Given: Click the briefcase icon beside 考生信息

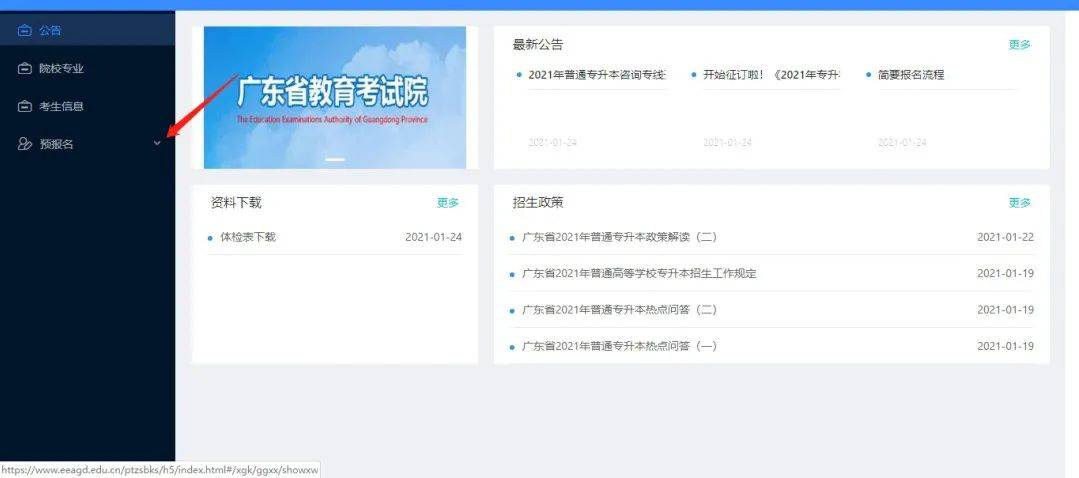Looking at the screenshot, I should tap(25, 106).
